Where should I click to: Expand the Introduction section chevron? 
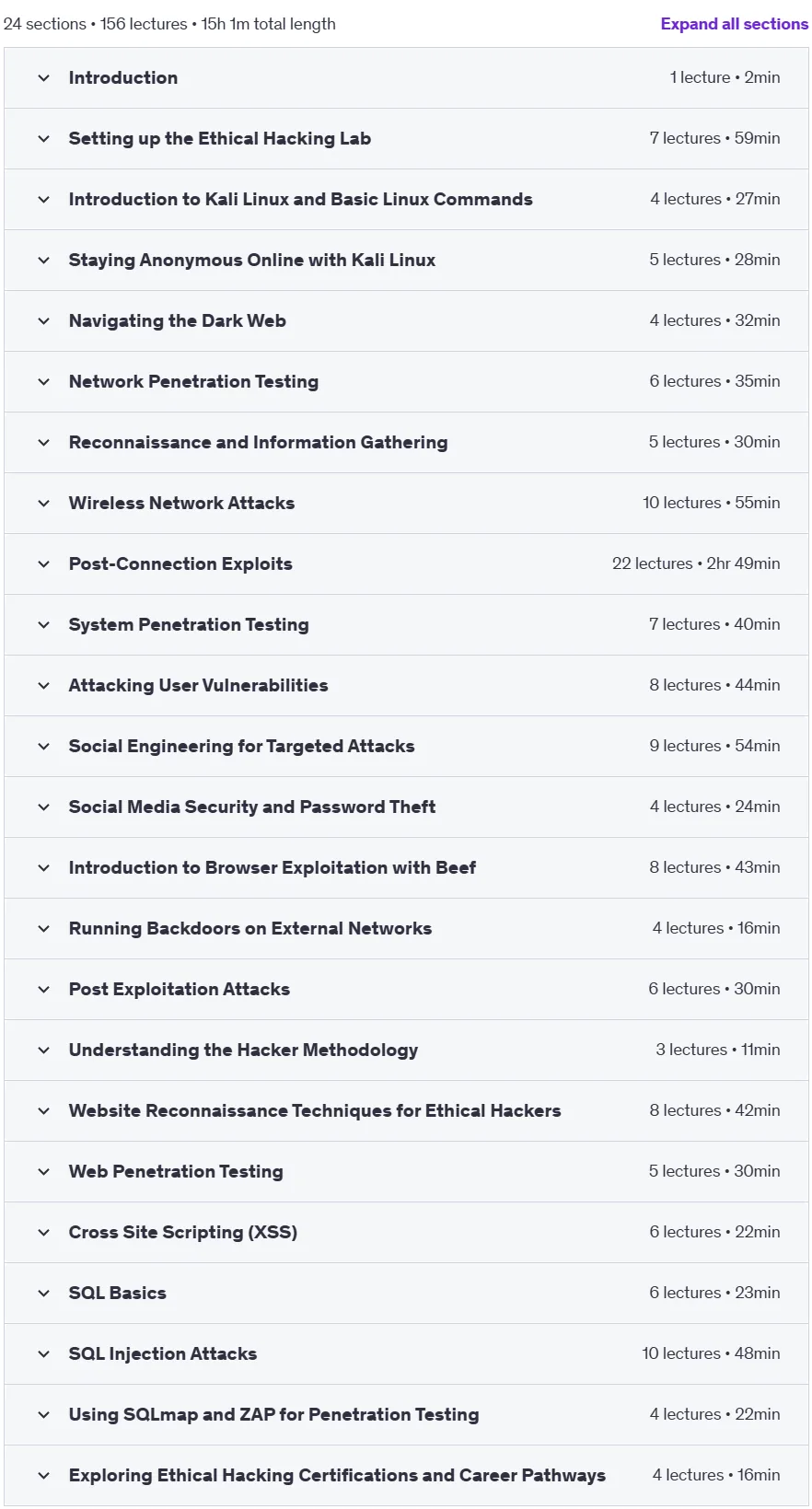click(43, 78)
